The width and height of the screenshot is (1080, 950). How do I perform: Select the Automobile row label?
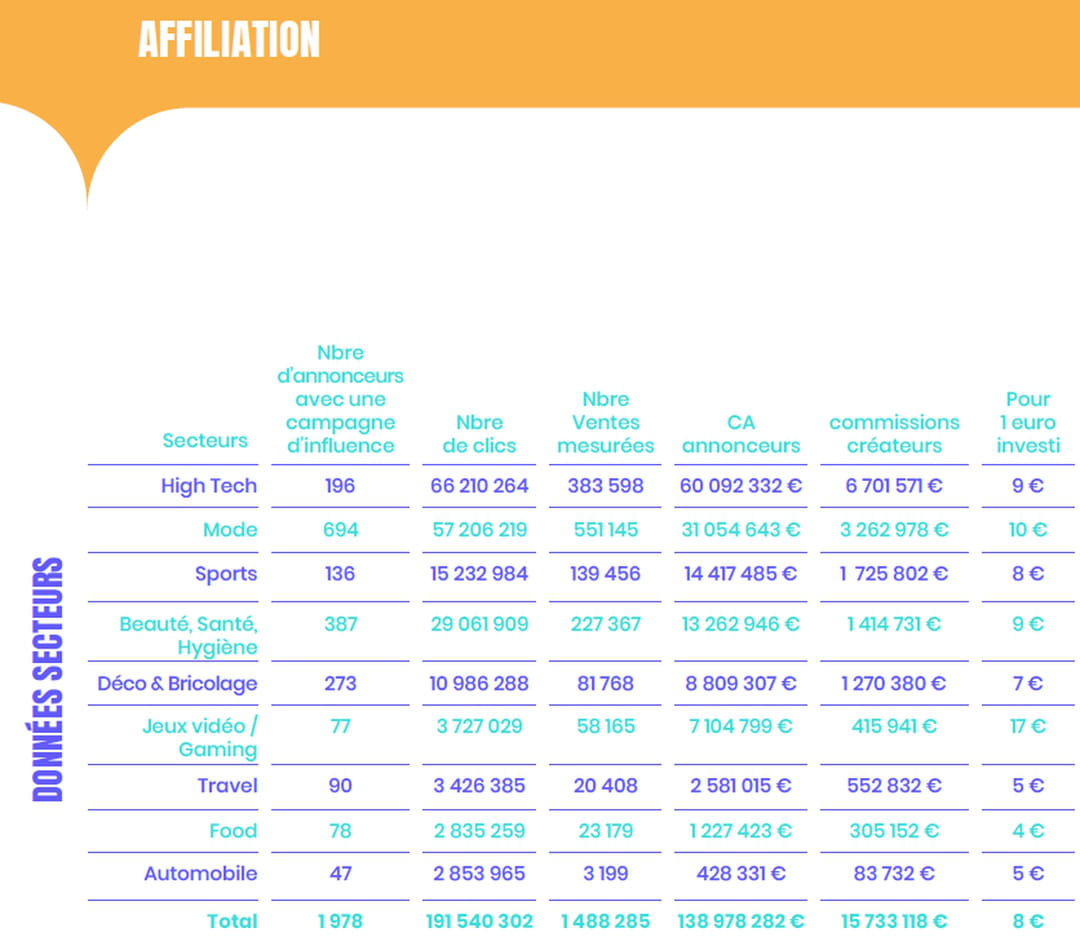coord(200,874)
